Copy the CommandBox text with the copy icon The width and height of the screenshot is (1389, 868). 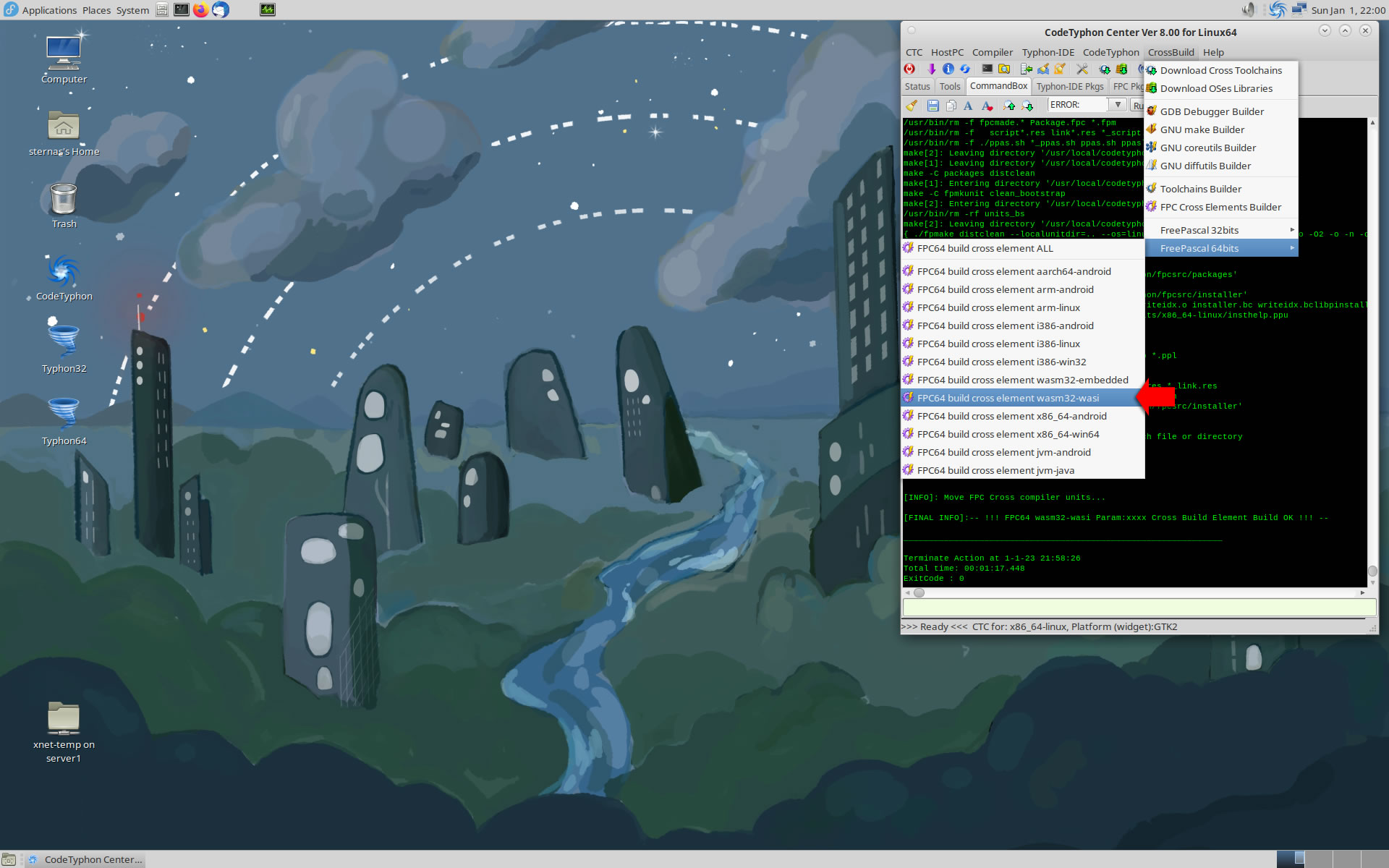click(x=951, y=106)
